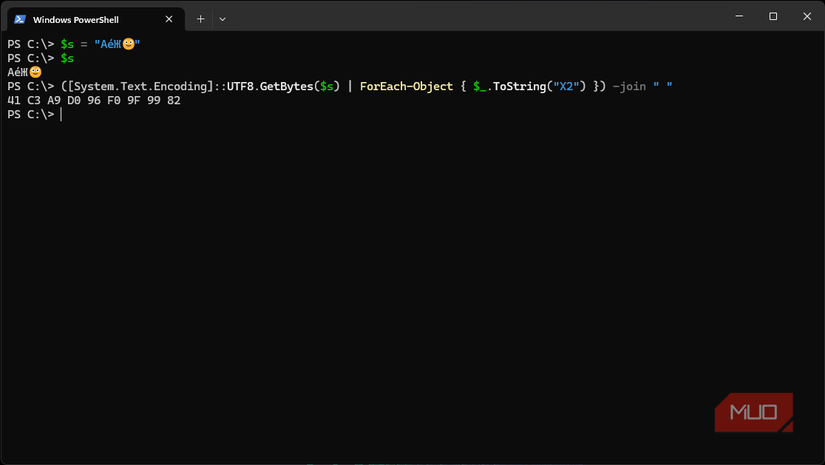Click the ForEach-Object command text
825x465 pixels.
[406, 86]
